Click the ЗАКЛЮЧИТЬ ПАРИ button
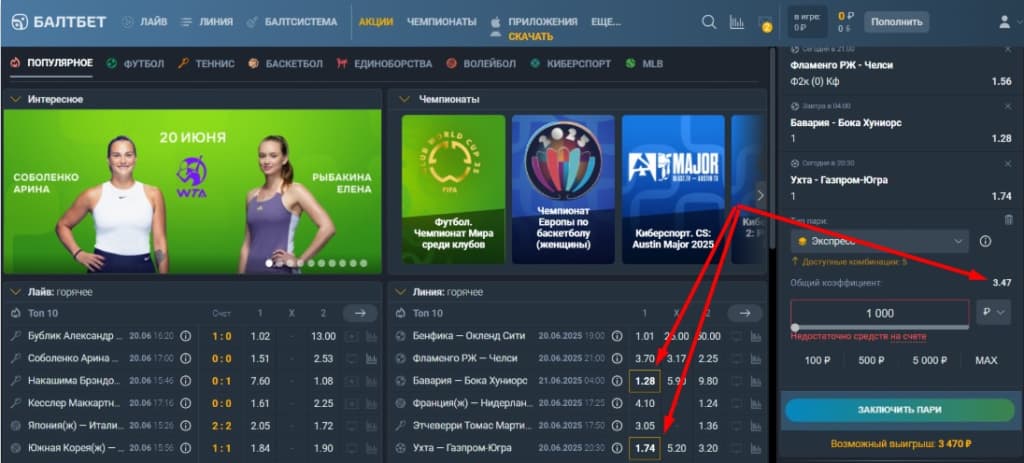 click(899, 410)
